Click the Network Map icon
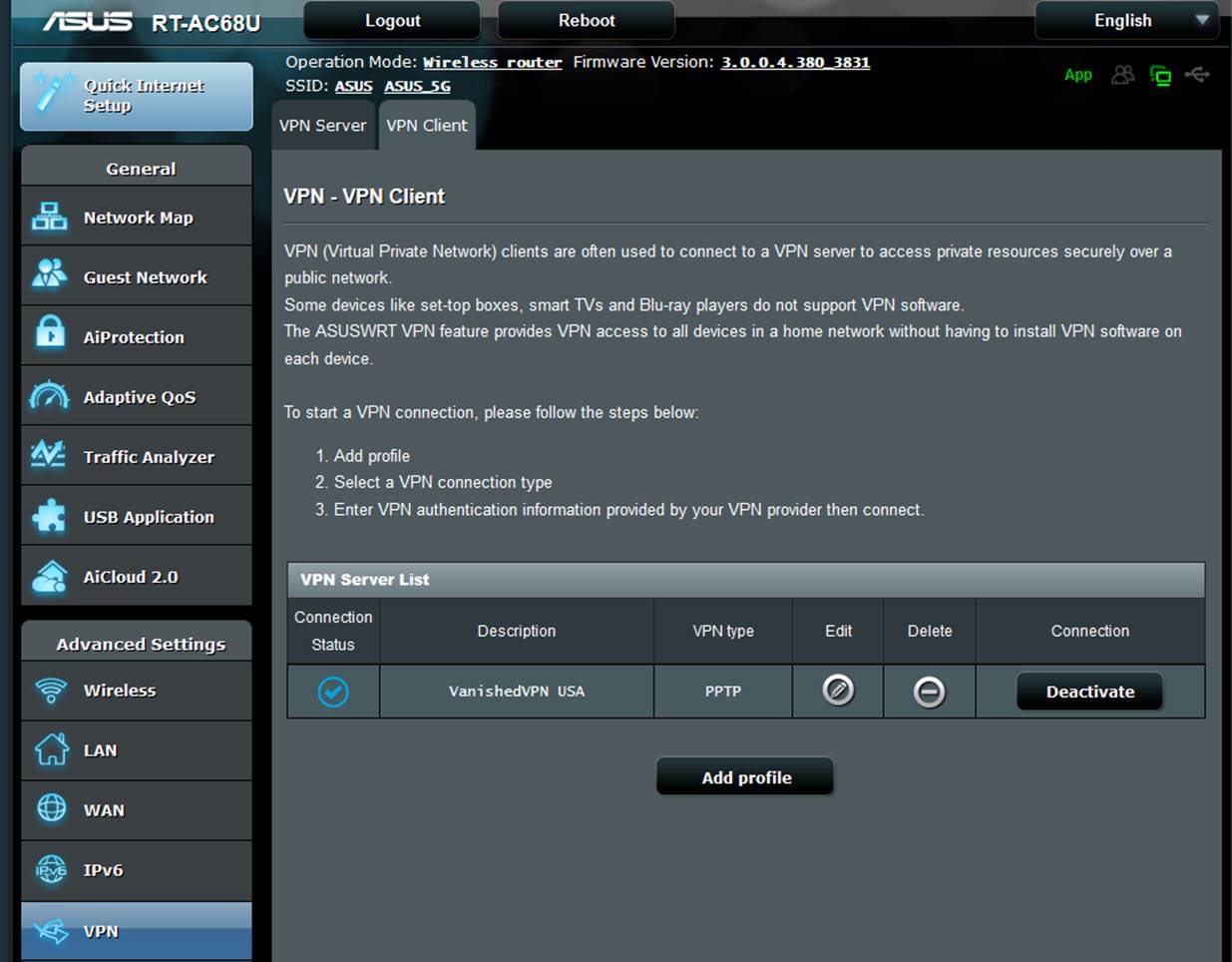 click(x=49, y=217)
